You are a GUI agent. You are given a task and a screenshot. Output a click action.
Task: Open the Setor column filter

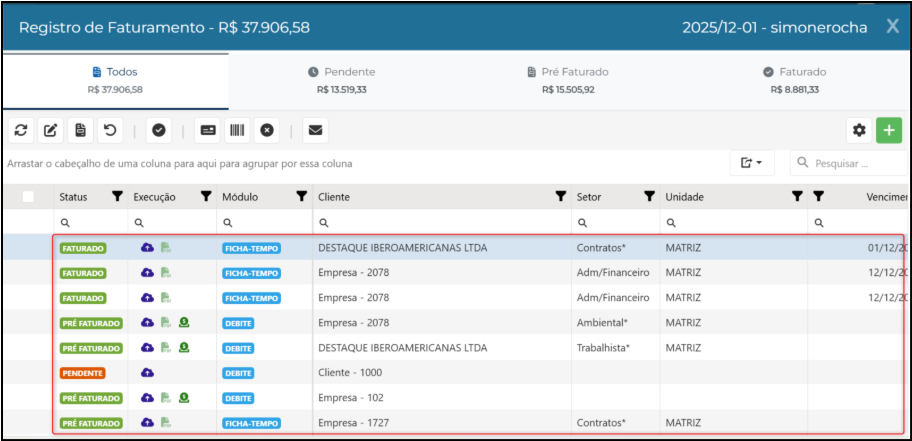click(650, 197)
